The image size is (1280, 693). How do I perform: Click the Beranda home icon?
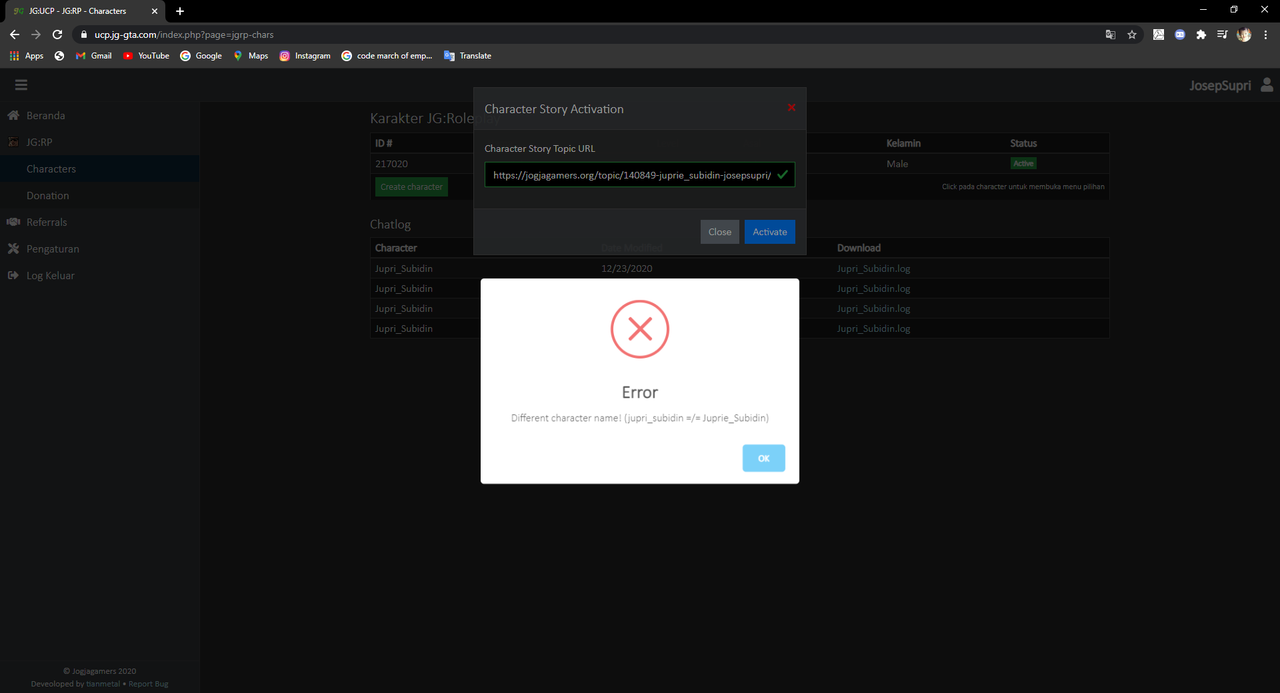tap(13, 116)
